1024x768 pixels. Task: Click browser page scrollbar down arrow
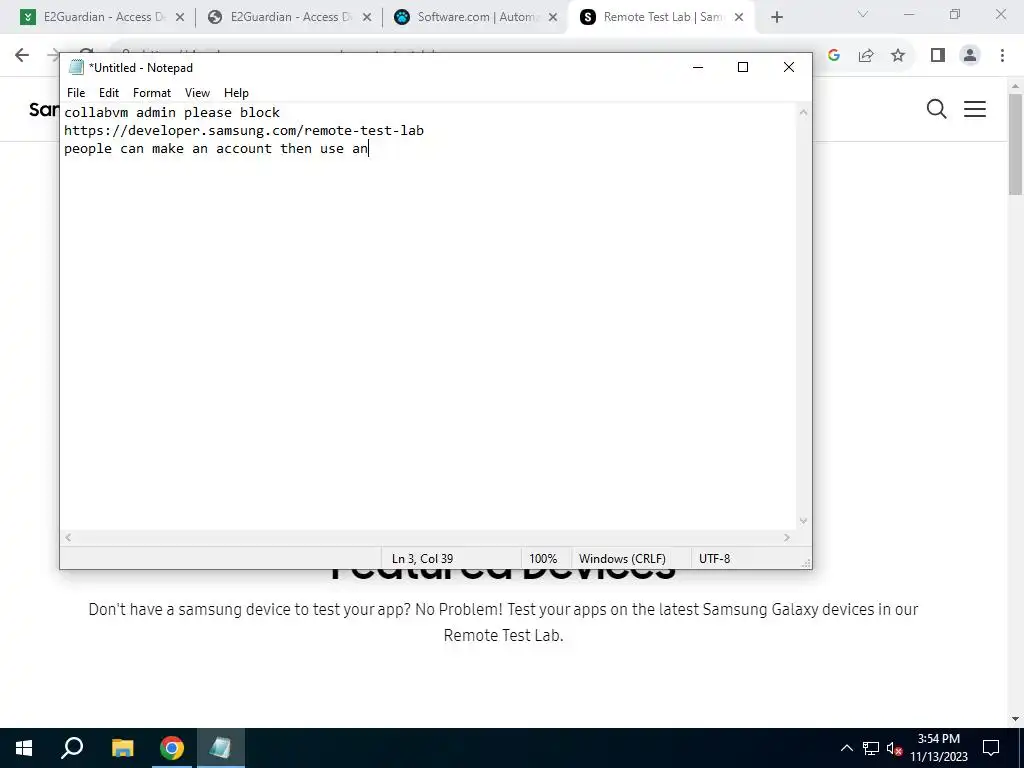(1015, 719)
